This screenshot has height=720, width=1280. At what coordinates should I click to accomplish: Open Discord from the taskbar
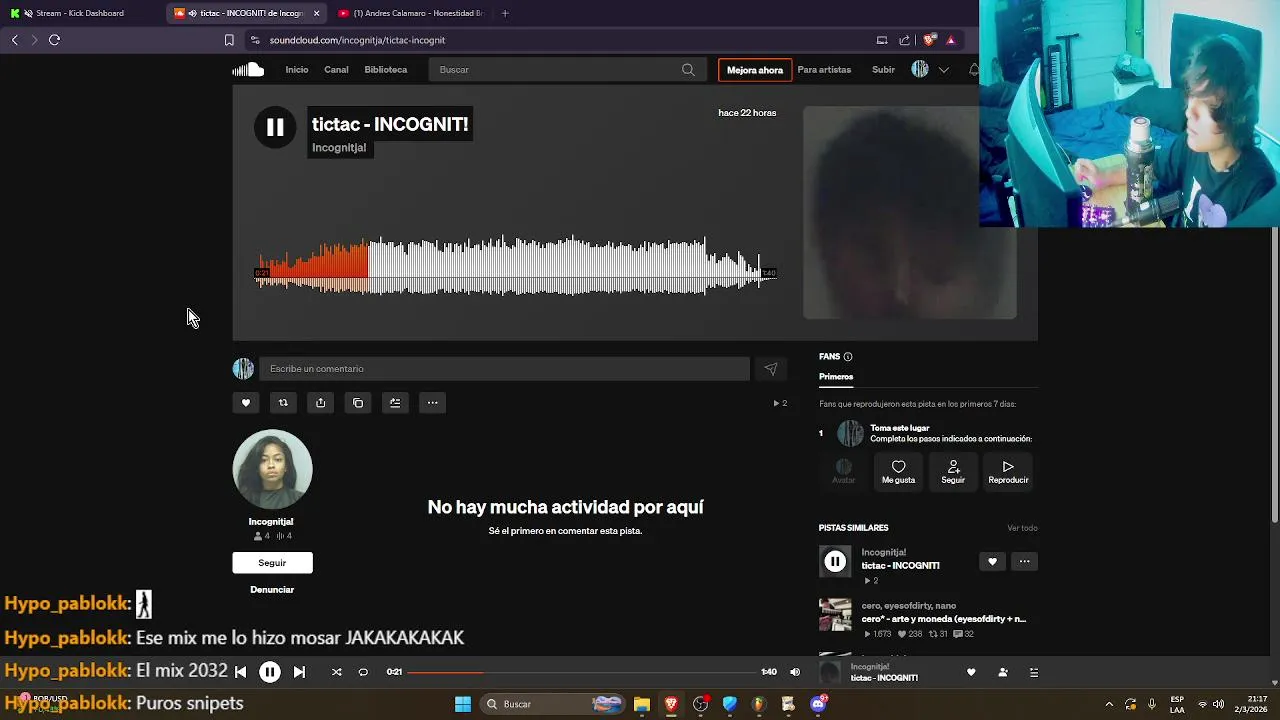point(818,704)
